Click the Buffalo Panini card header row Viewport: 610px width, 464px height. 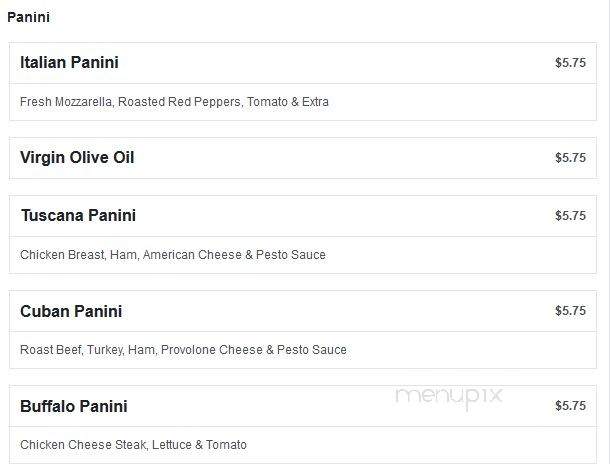tap(303, 406)
